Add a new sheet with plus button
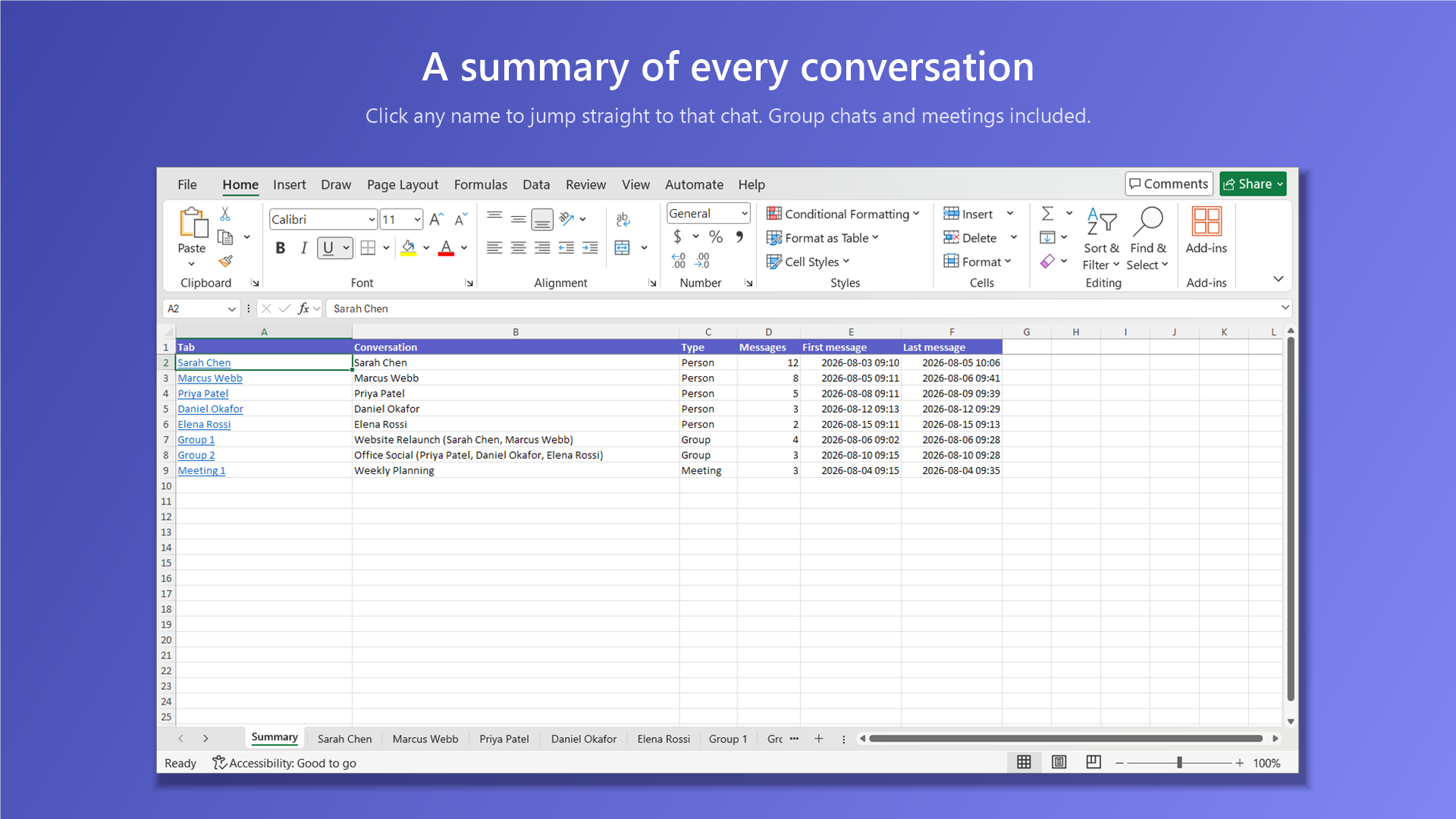The height and width of the screenshot is (819, 1456). (x=819, y=739)
